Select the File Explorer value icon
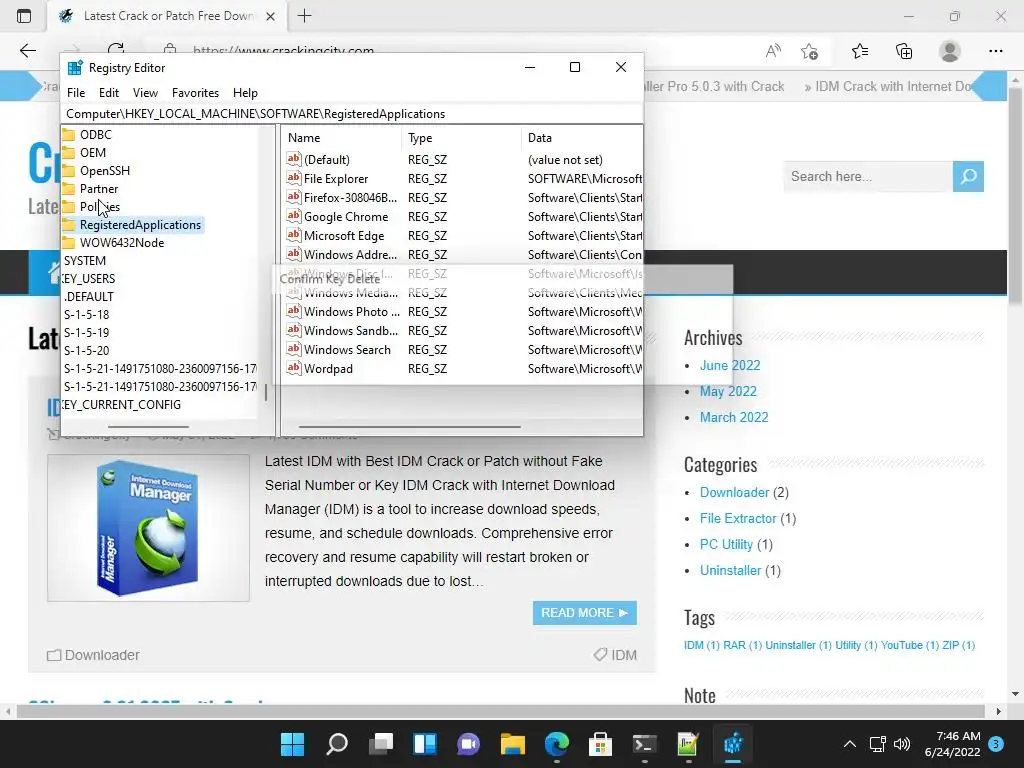 point(294,178)
